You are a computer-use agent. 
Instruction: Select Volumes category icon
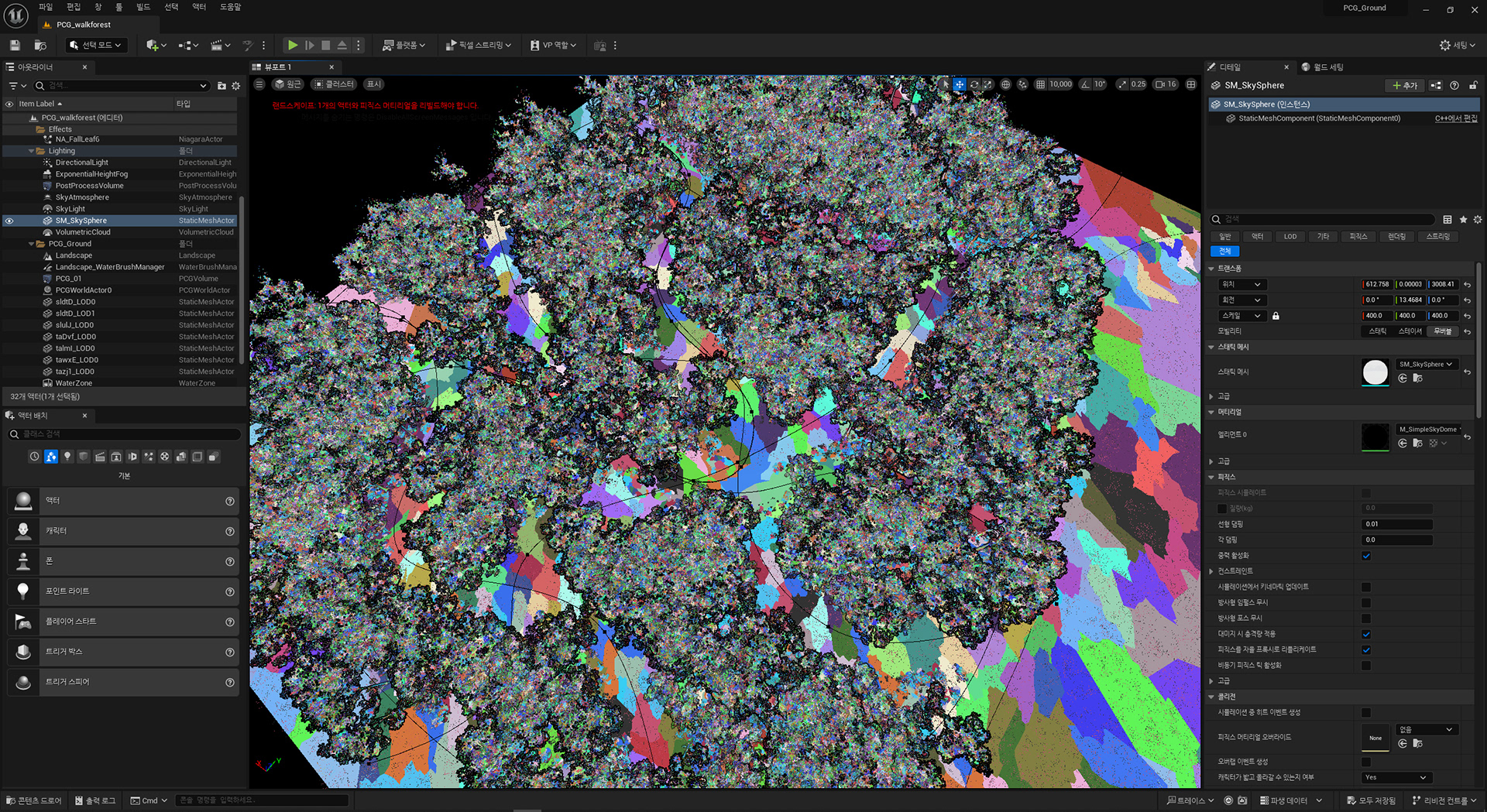[x=197, y=457]
